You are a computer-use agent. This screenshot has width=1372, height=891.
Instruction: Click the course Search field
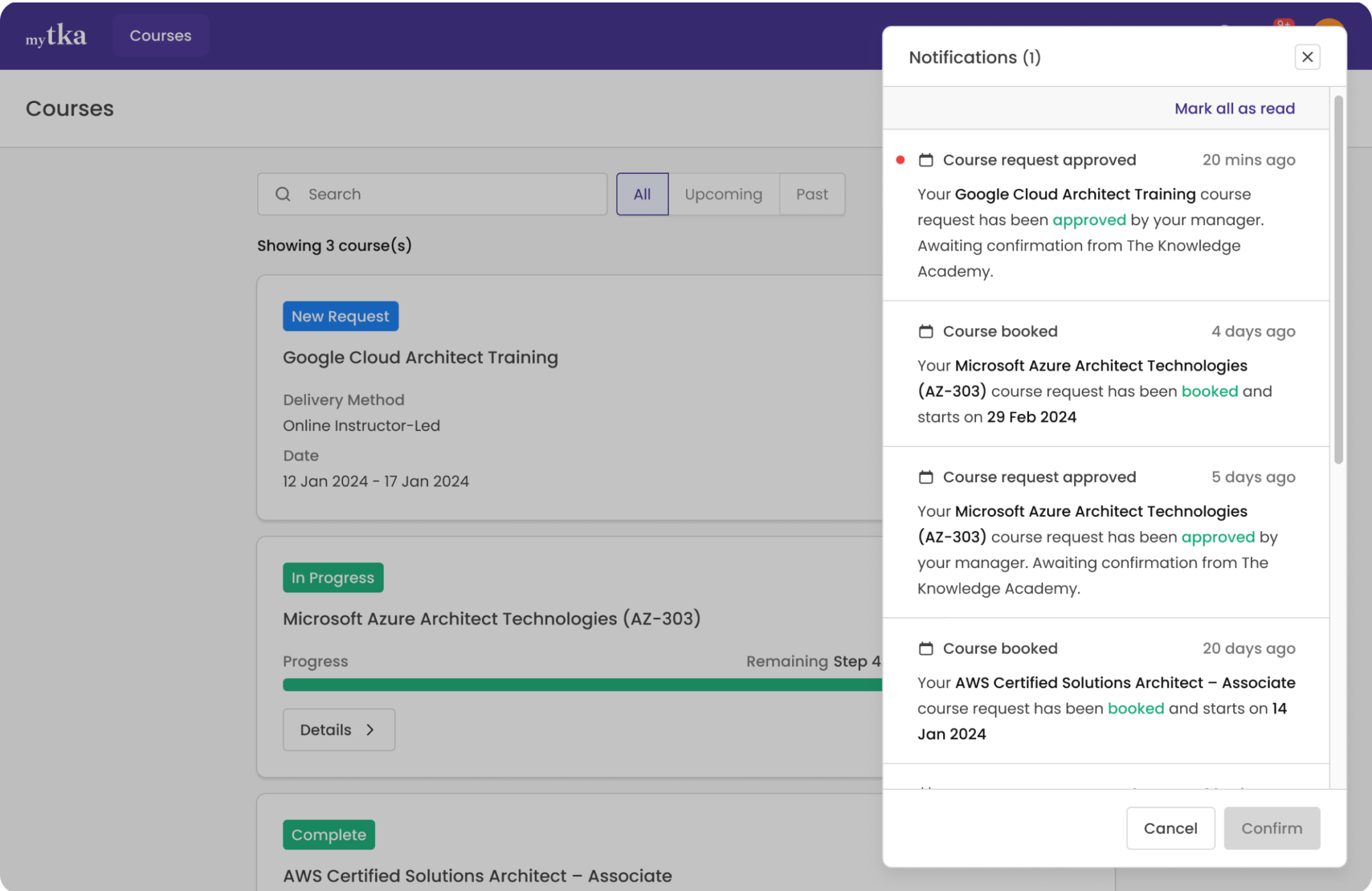[x=432, y=194]
